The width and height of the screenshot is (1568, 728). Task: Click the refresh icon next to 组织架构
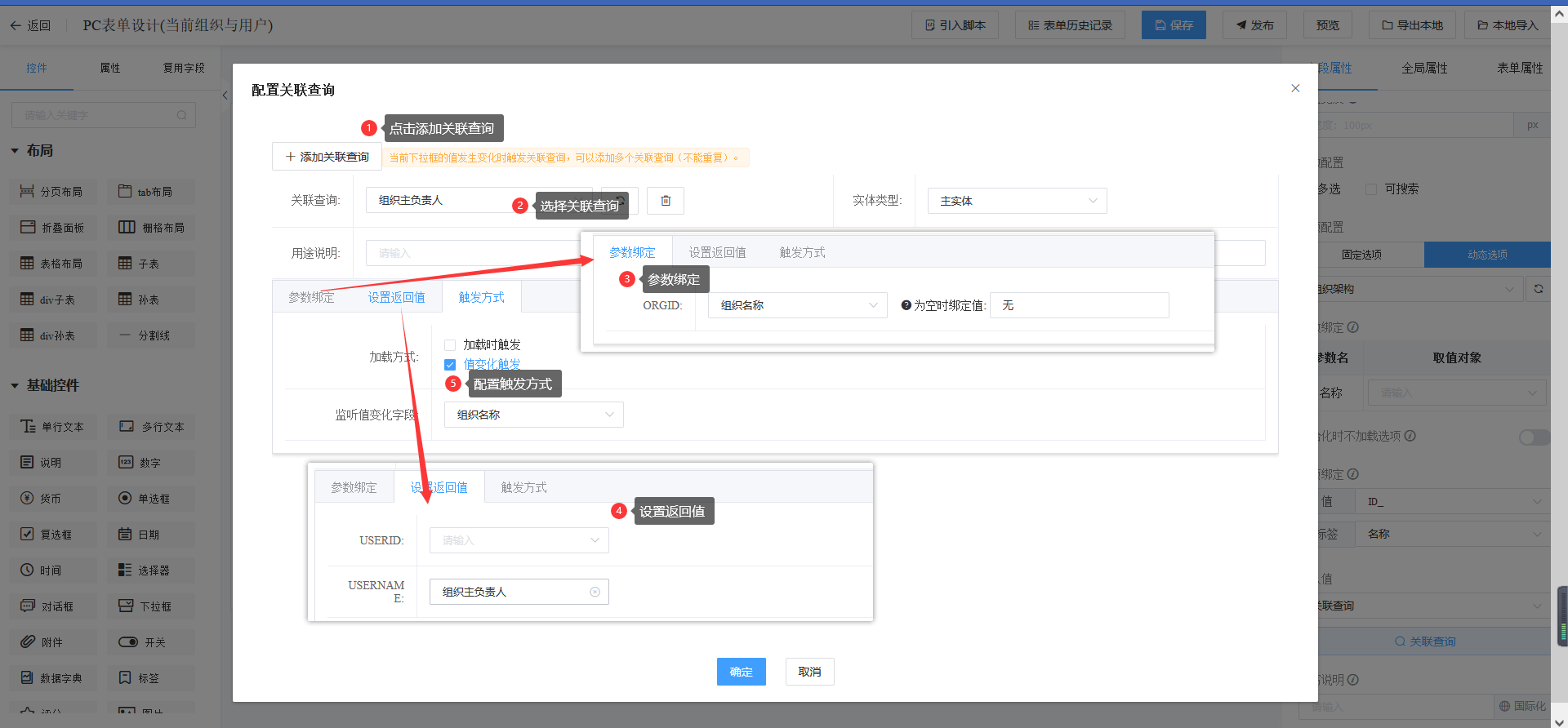tap(1538, 289)
